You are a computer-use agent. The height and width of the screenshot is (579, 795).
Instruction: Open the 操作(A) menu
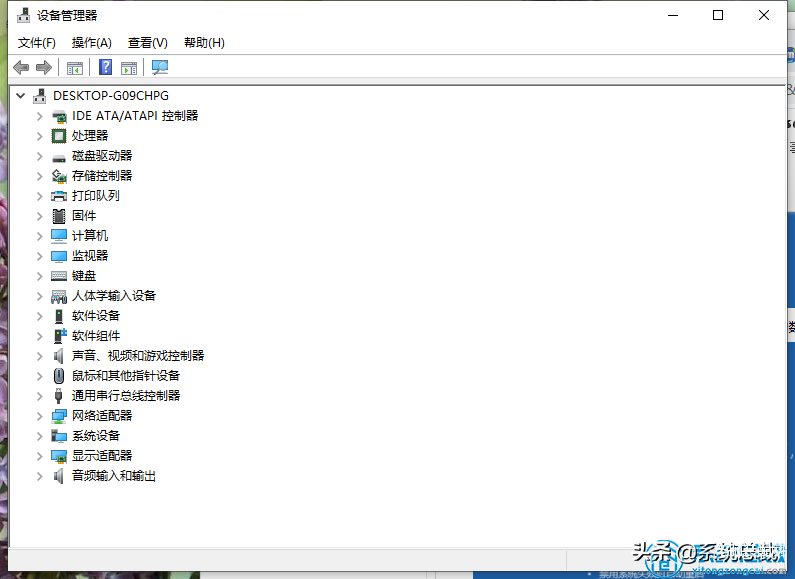(x=91, y=43)
